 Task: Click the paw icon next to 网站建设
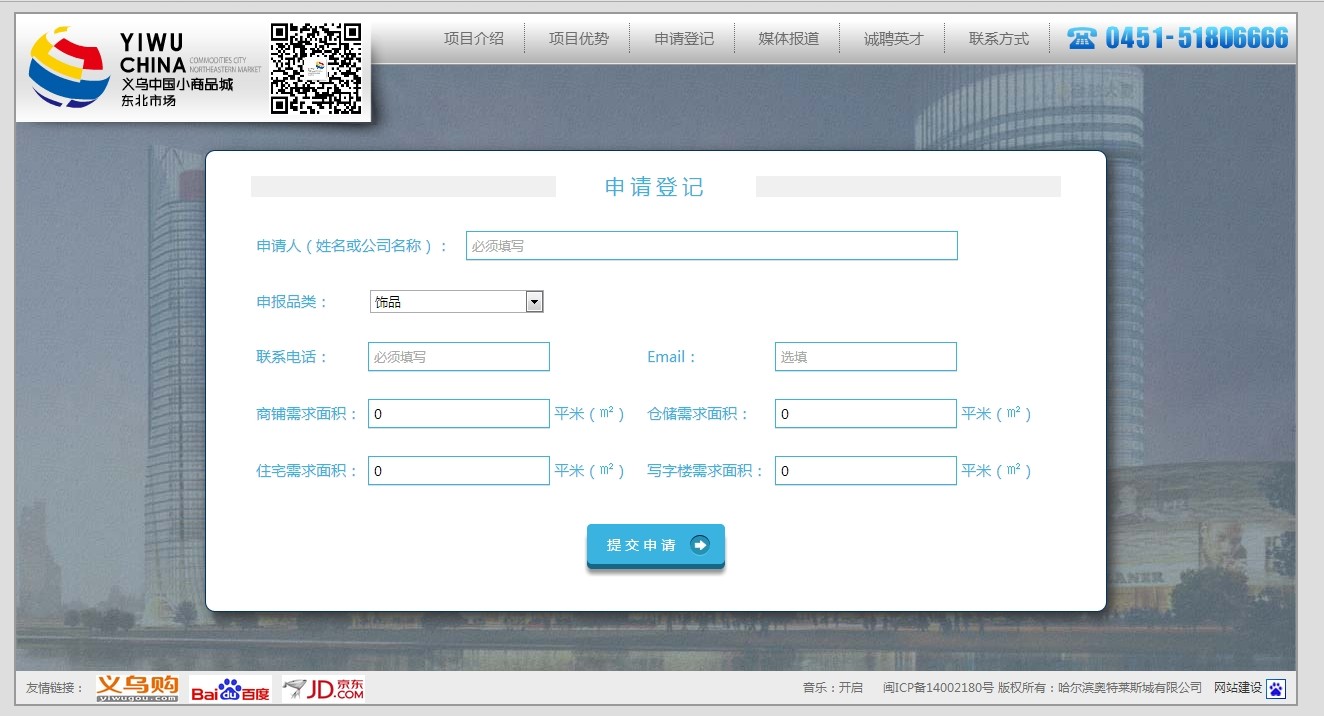tap(1276, 688)
